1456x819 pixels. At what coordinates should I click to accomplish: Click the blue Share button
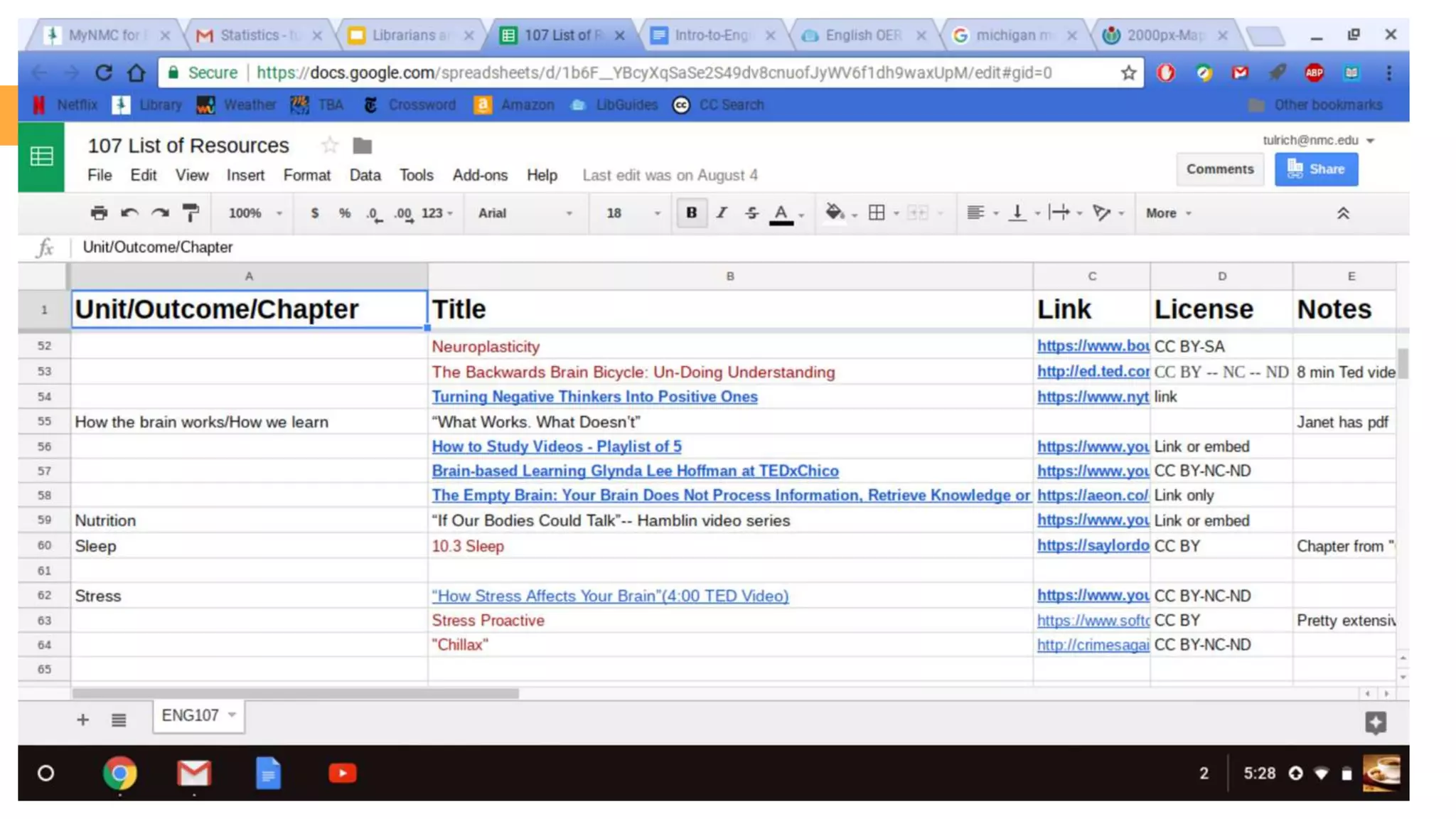click(x=1316, y=169)
